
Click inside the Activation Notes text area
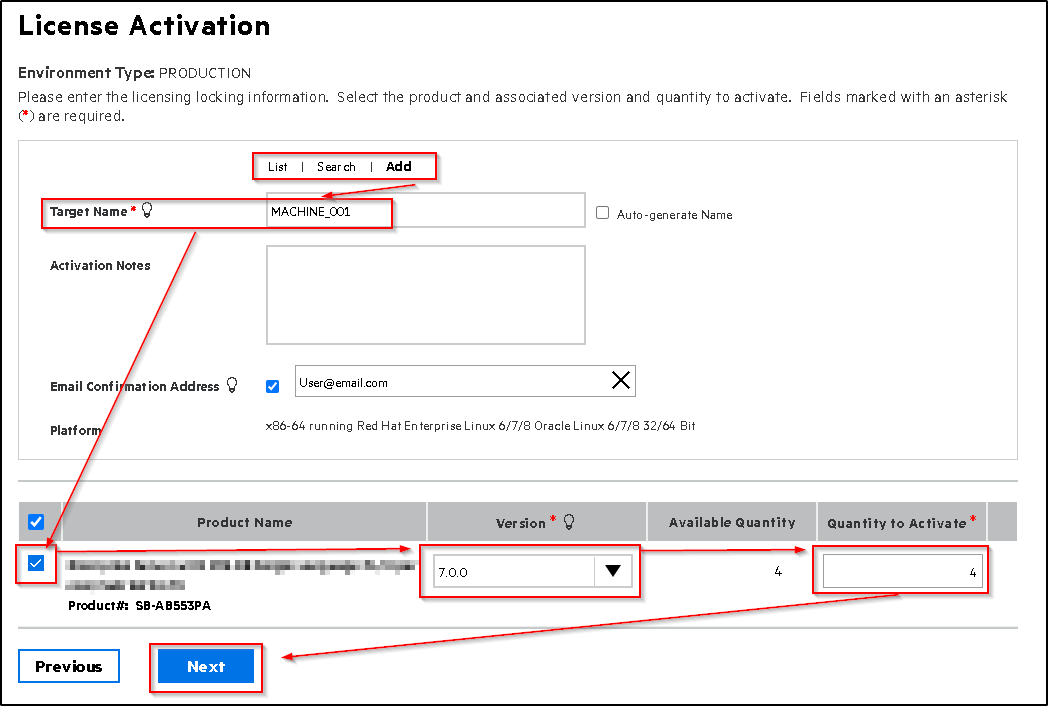(425, 293)
